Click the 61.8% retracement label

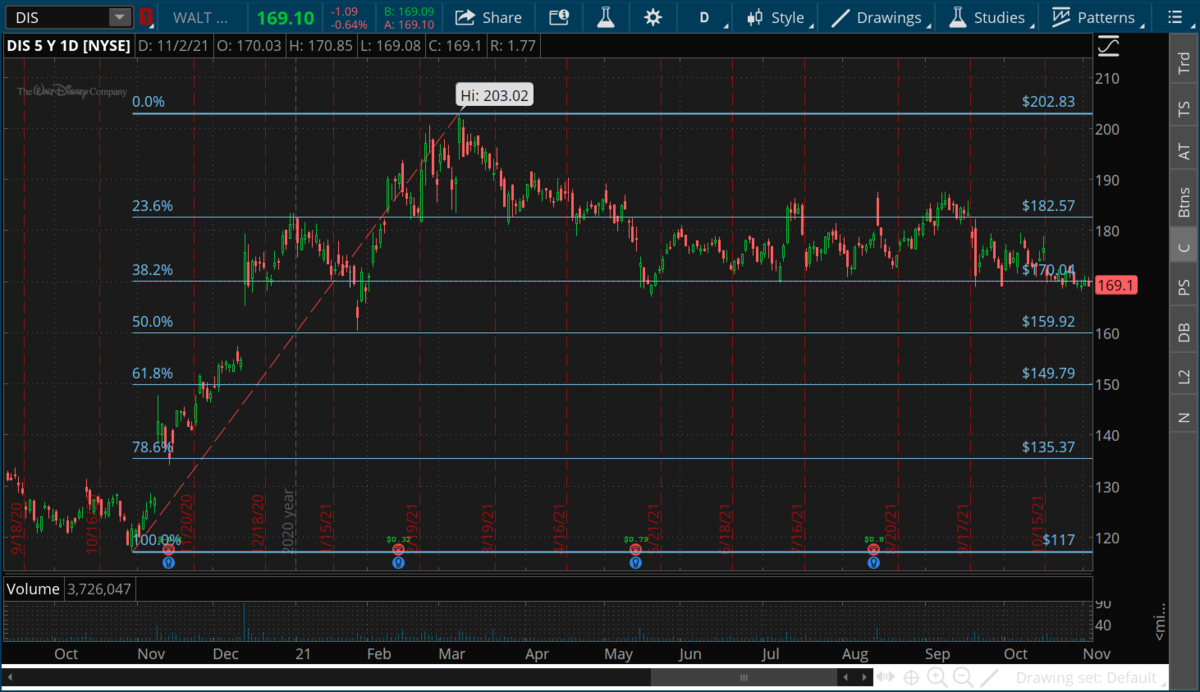pos(153,373)
